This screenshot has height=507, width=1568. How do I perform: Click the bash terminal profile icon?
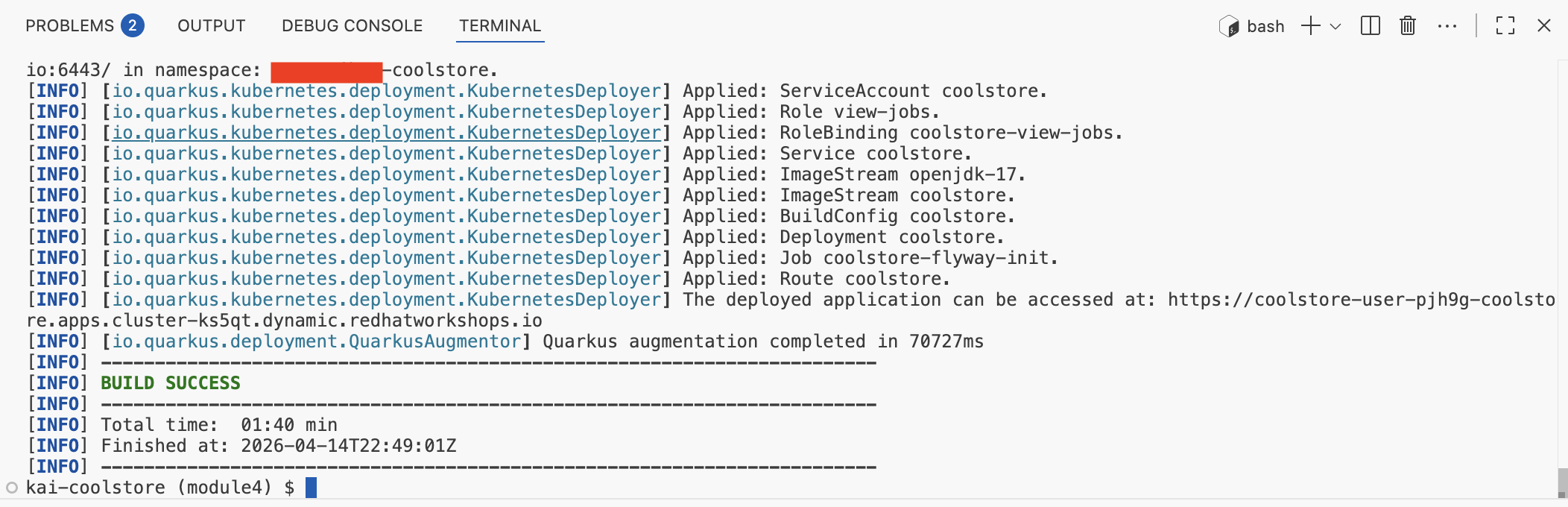[1229, 26]
